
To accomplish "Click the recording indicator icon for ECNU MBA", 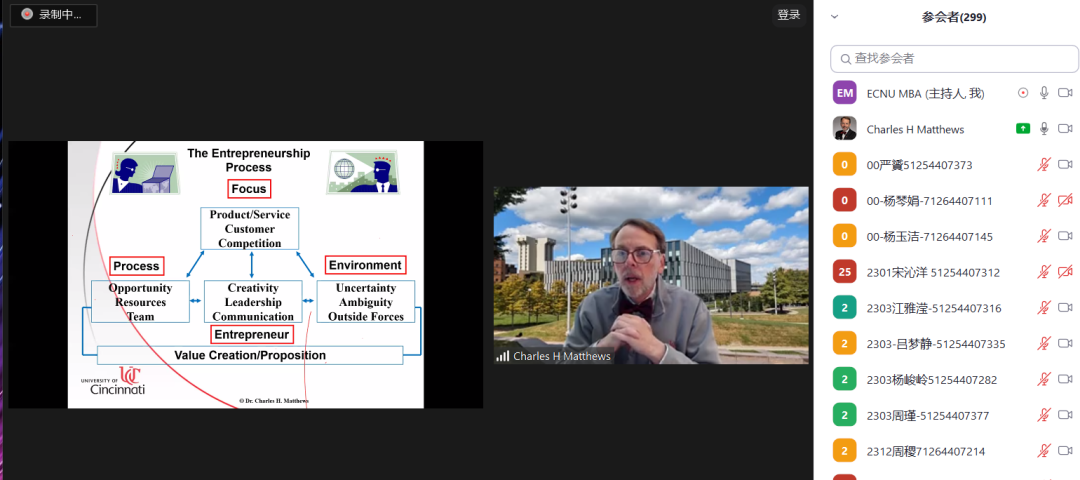I will coord(1022,93).
